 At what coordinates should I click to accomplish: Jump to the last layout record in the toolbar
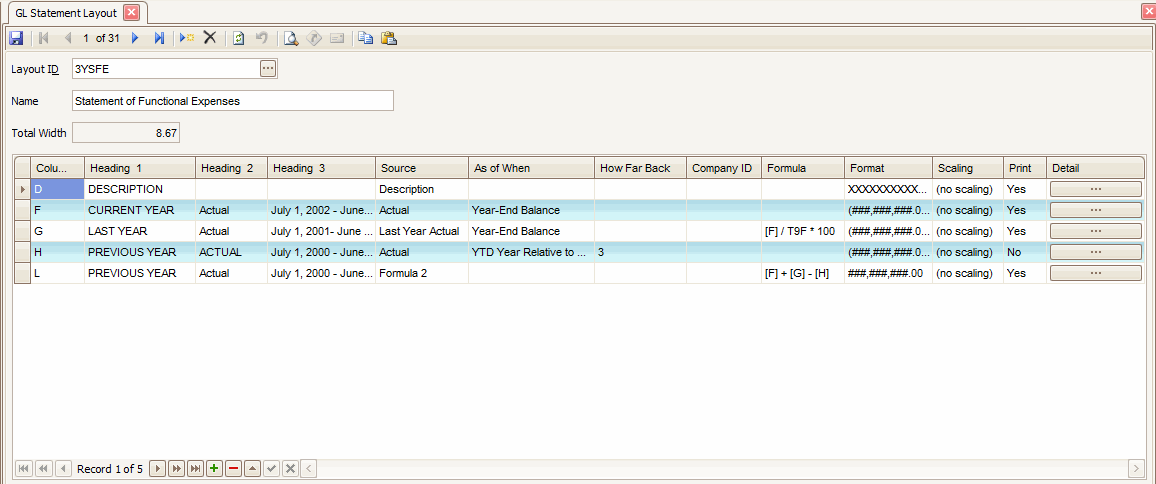coord(159,38)
